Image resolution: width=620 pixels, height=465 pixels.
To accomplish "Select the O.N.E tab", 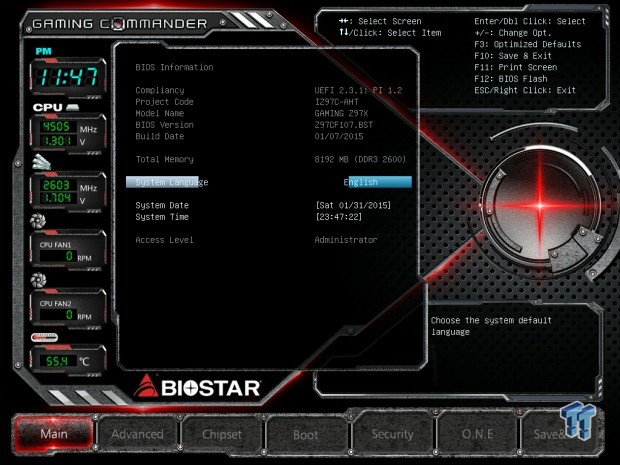I will click(477, 434).
